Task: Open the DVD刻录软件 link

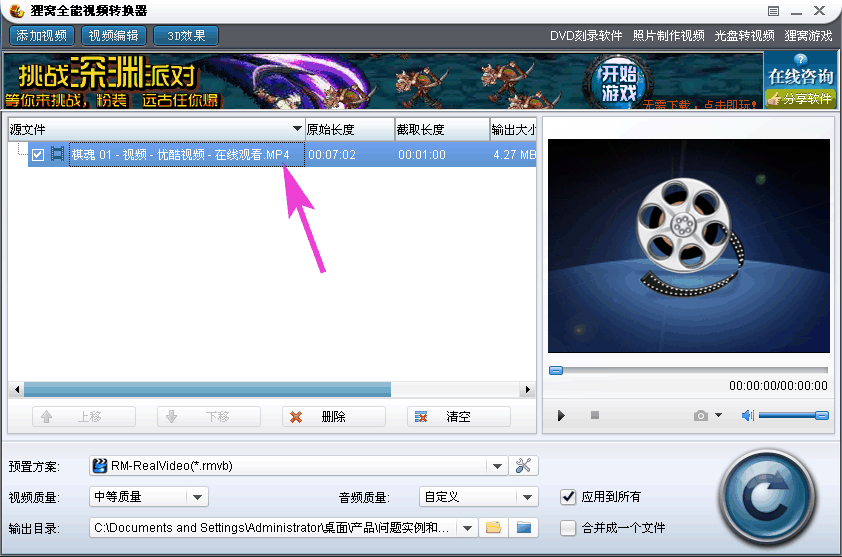Action: (586, 36)
